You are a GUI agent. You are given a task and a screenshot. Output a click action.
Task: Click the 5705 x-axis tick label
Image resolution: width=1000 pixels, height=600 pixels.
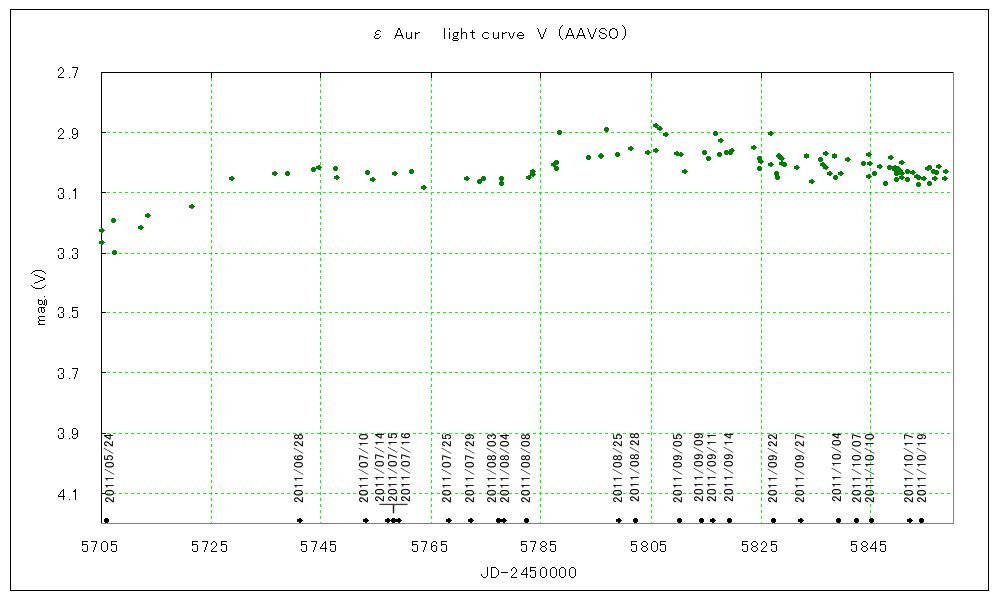tap(100, 545)
